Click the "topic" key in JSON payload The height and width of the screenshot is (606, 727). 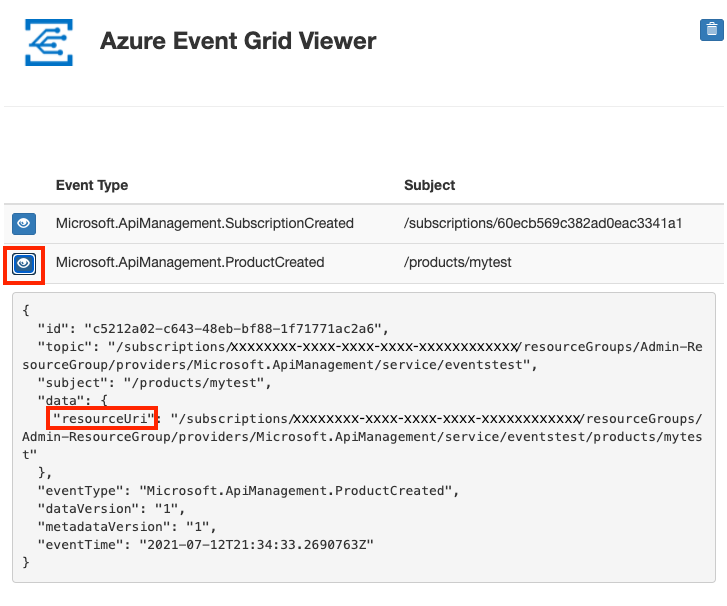(69, 347)
